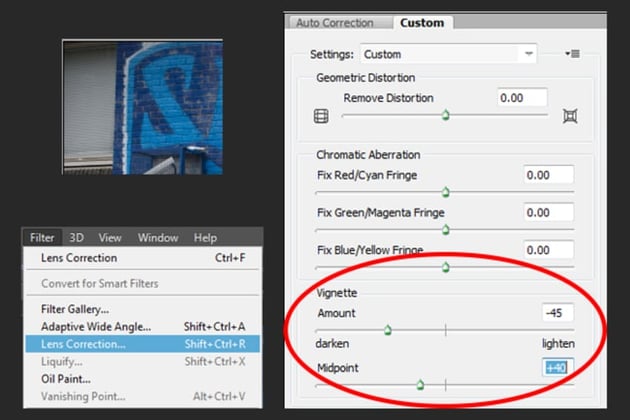The height and width of the screenshot is (420, 630).
Task: Click the 'lighten' label
Action: (x=558, y=344)
